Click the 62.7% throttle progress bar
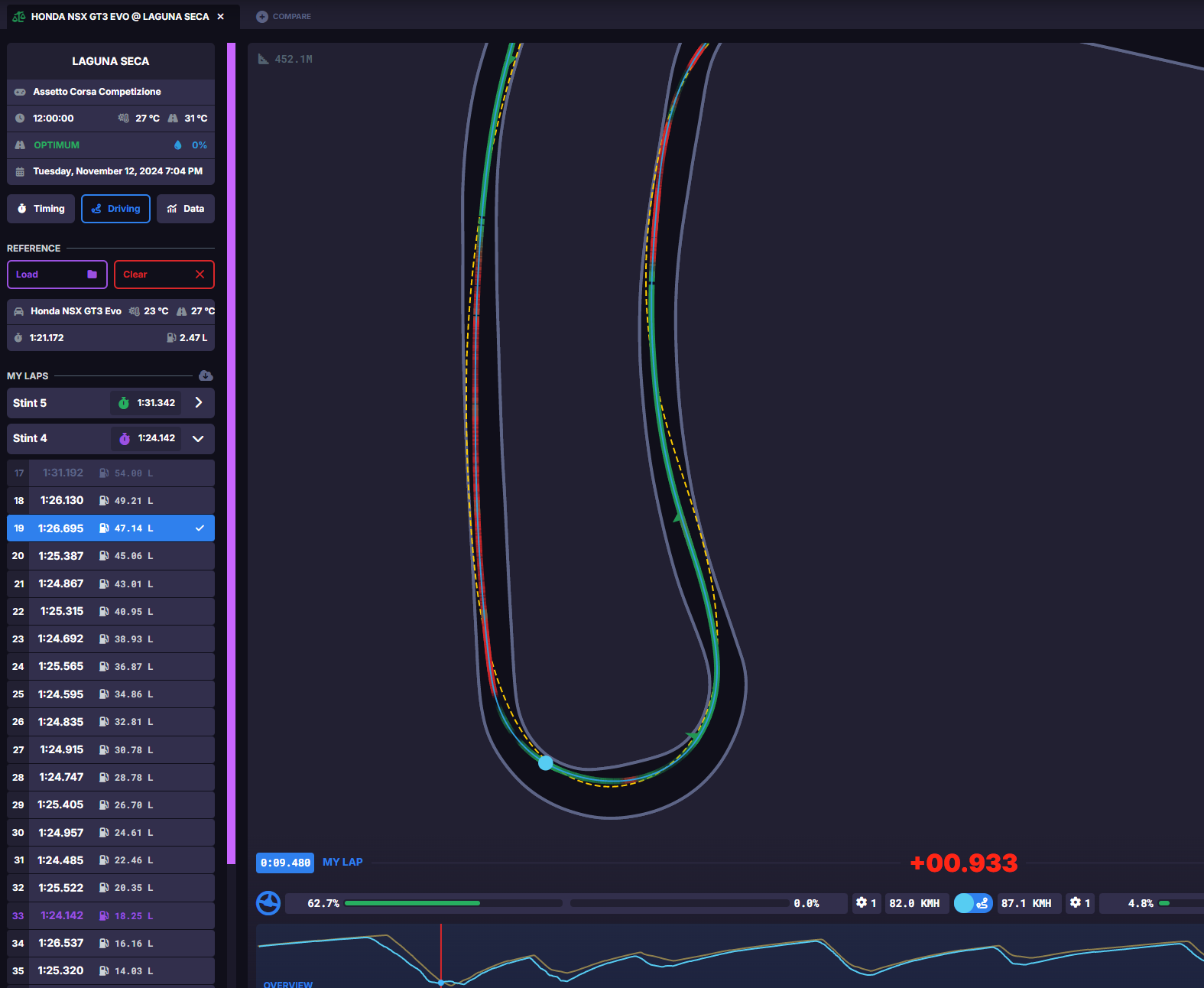 click(x=453, y=903)
